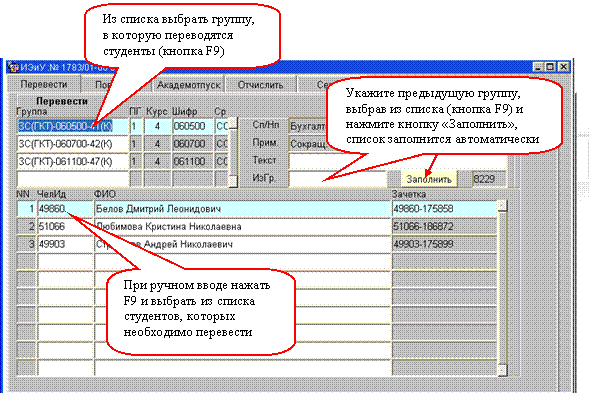The image size is (589, 393).
Task: Open the Отчислить tab
Action: [x=260, y=85]
